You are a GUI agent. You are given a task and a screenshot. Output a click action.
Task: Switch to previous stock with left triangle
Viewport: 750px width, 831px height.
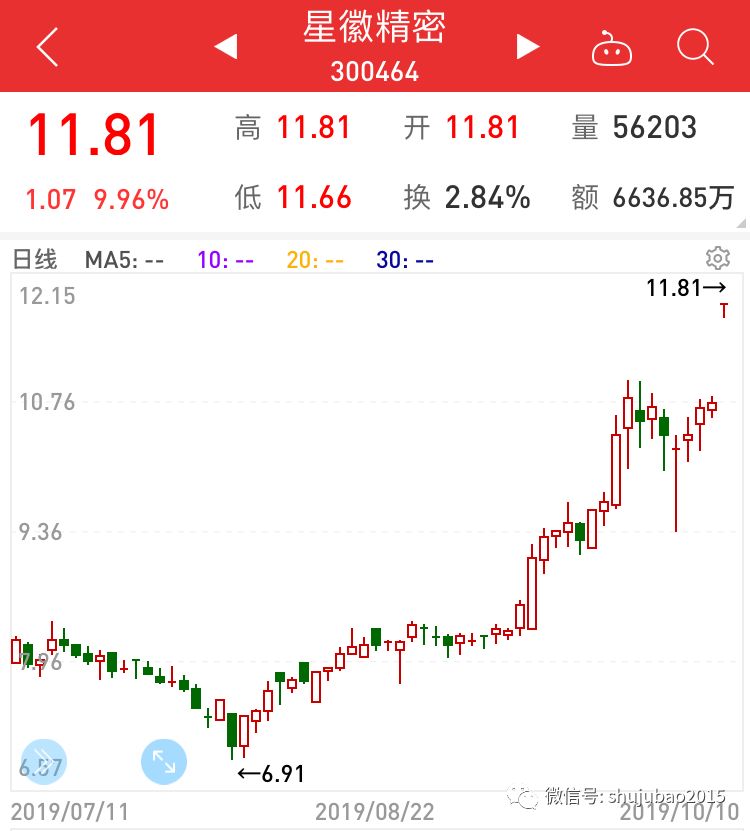tap(226, 46)
